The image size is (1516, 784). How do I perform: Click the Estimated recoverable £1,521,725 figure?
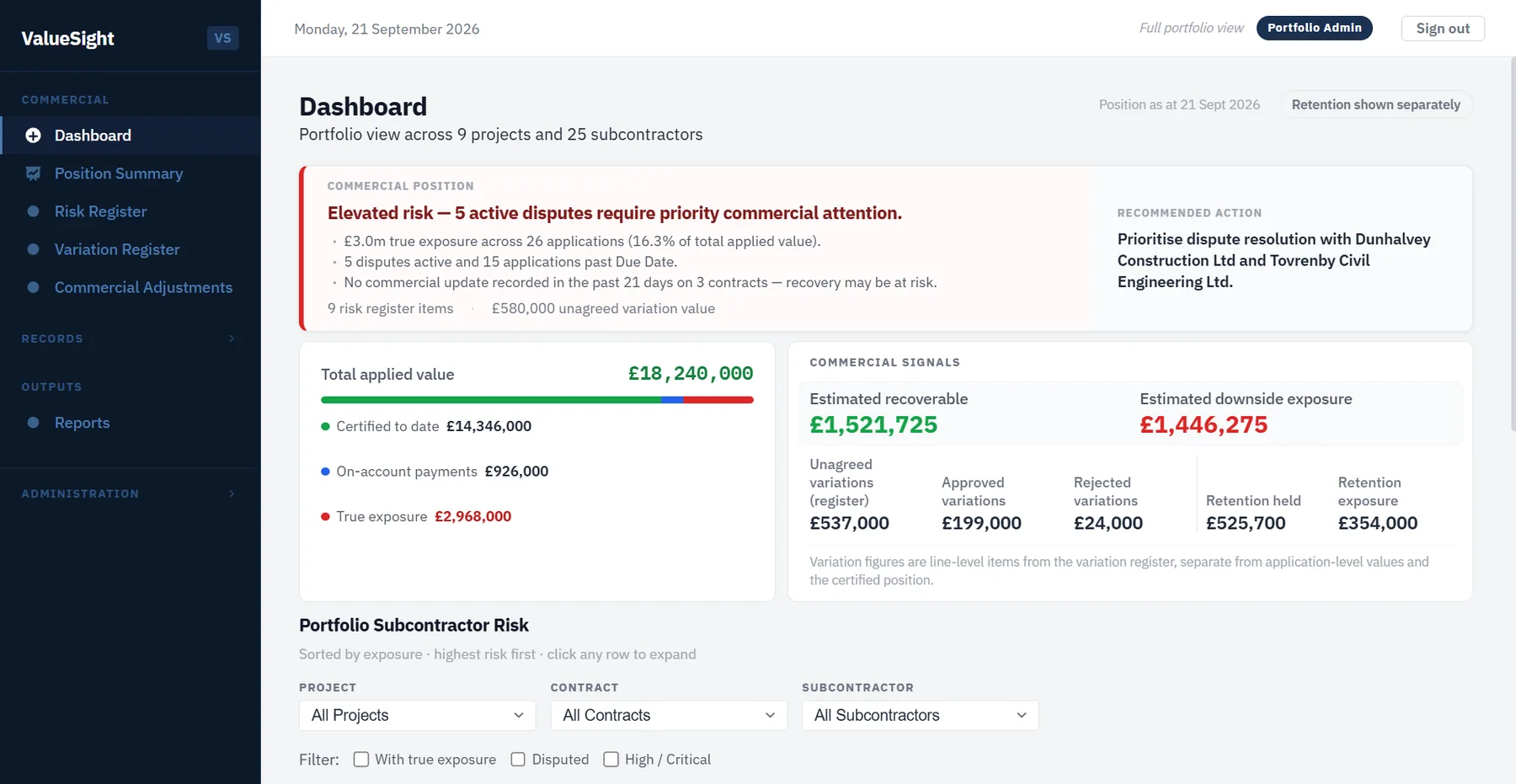pos(873,424)
